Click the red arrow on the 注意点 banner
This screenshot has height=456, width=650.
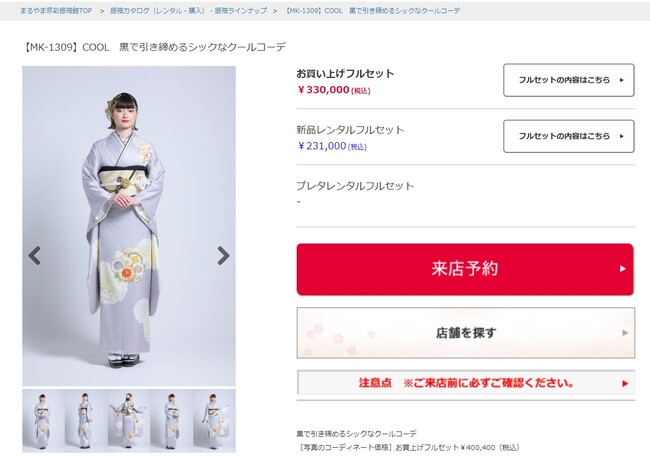(x=625, y=383)
